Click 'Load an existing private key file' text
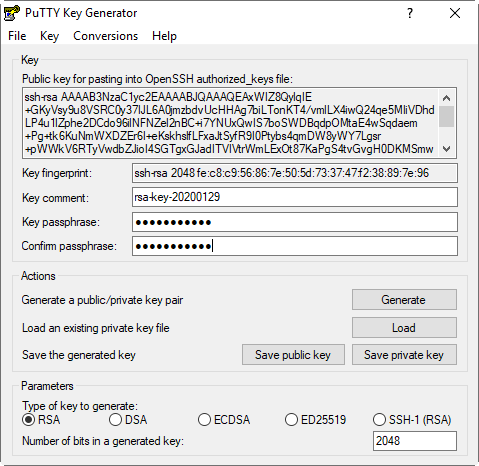This screenshot has width=479, height=466. point(96,328)
